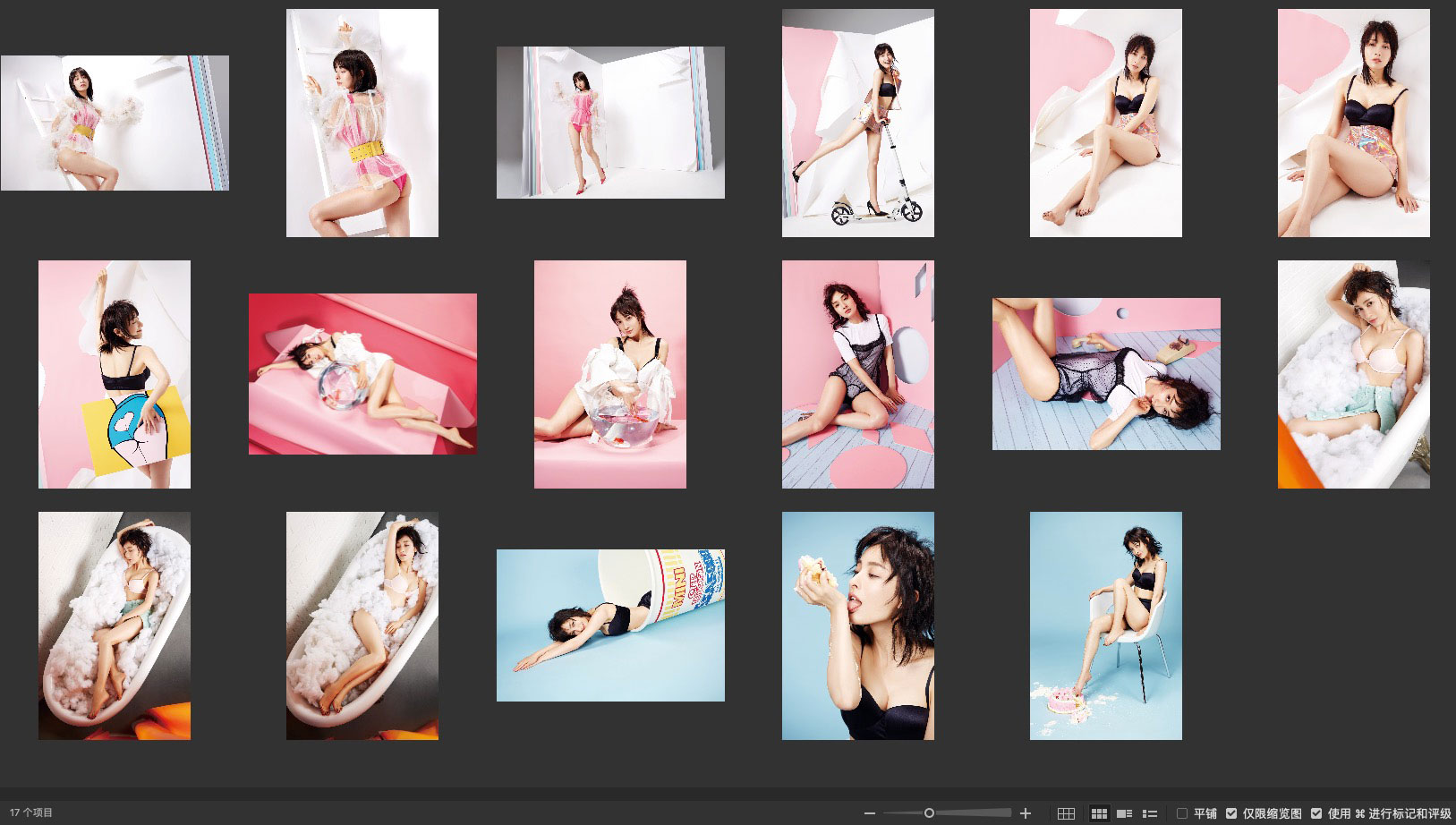Click the lock thumbnail grid icon
1456x825 pixels.
coord(1066,813)
